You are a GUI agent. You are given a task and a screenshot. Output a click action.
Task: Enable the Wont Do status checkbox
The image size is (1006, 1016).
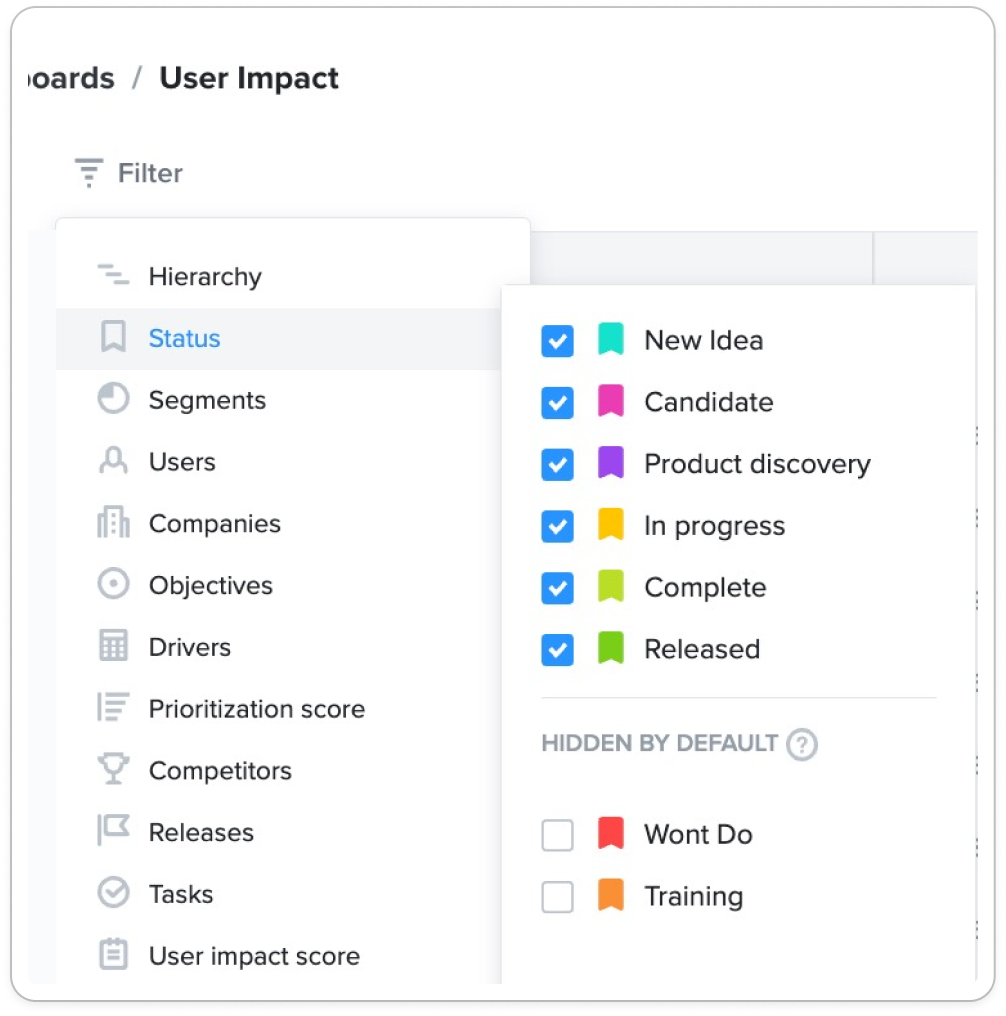point(557,835)
